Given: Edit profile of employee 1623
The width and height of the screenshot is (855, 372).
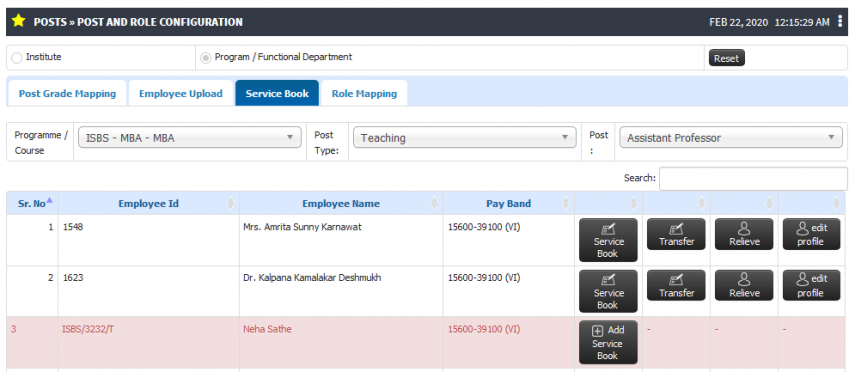Looking at the screenshot, I should coord(811,285).
